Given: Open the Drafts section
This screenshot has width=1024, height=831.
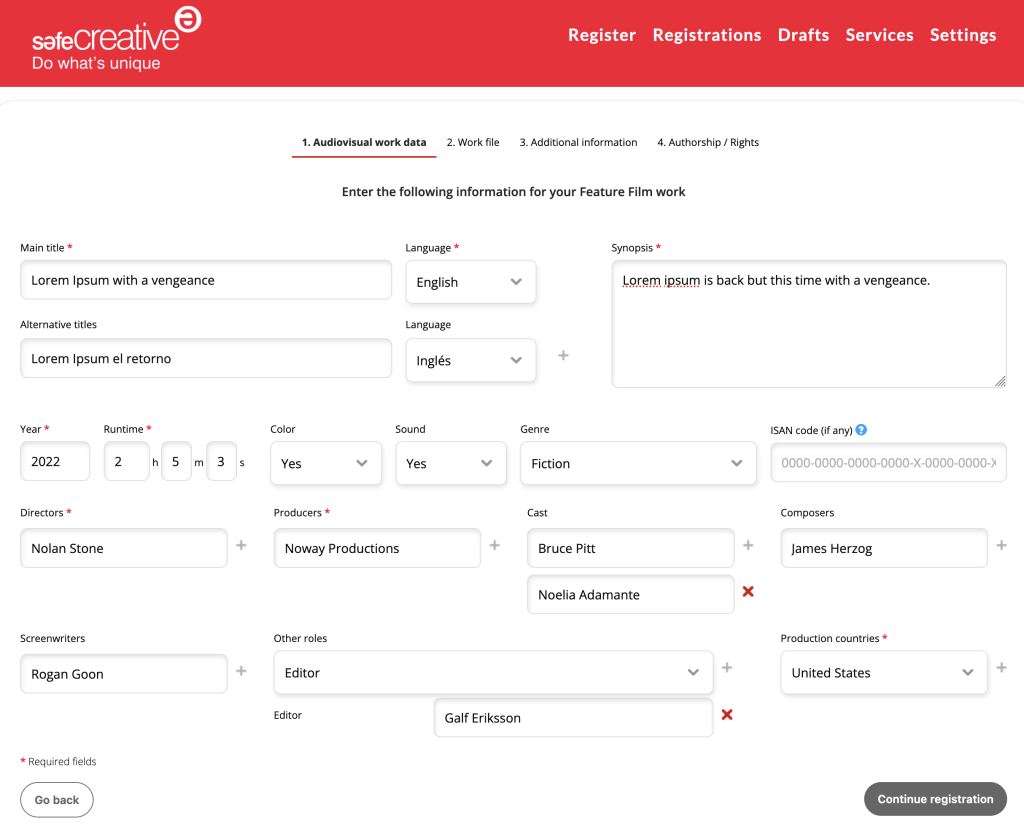Looking at the screenshot, I should click(x=803, y=35).
